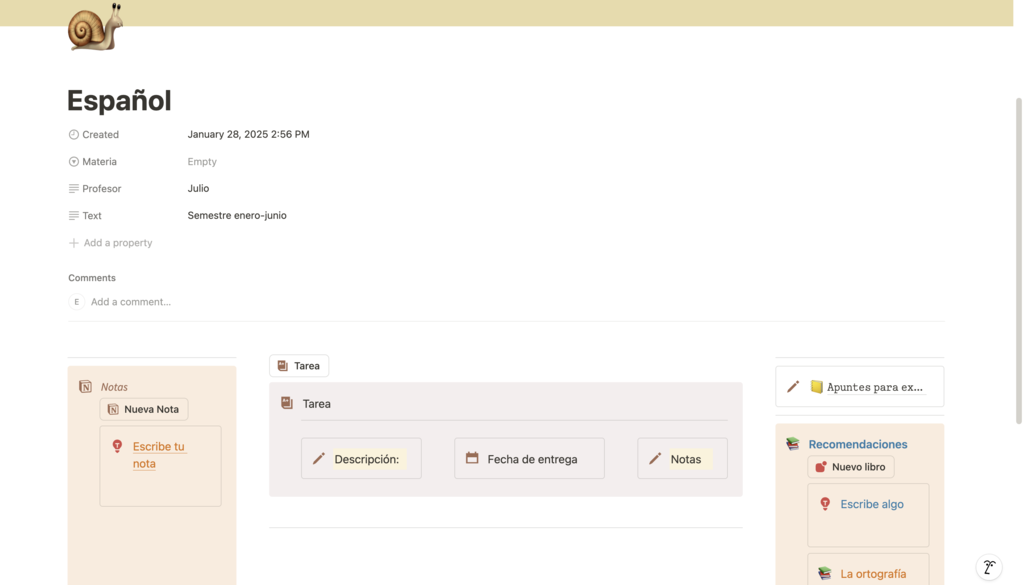Open the Escribe algo link
The image size is (1024, 585).
[x=872, y=504]
